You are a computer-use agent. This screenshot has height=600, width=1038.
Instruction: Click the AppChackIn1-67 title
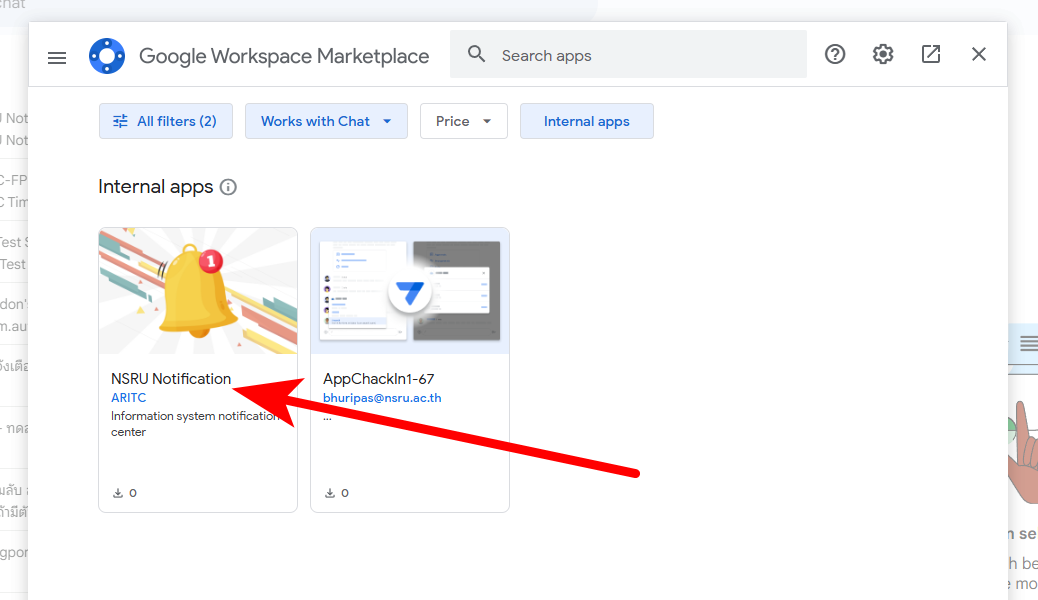[x=379, y=379]
